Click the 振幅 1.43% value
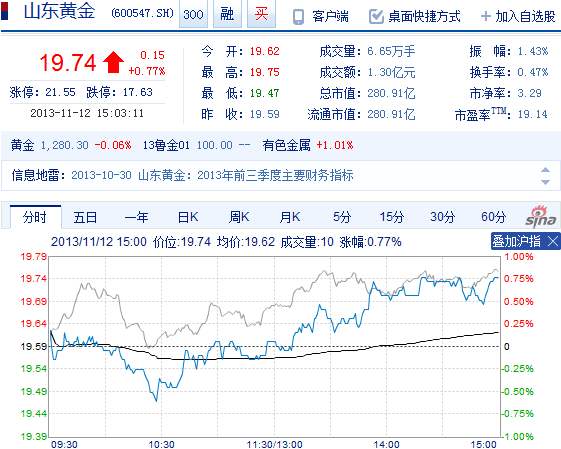This screenshot has height=449, width=561. 533,51
